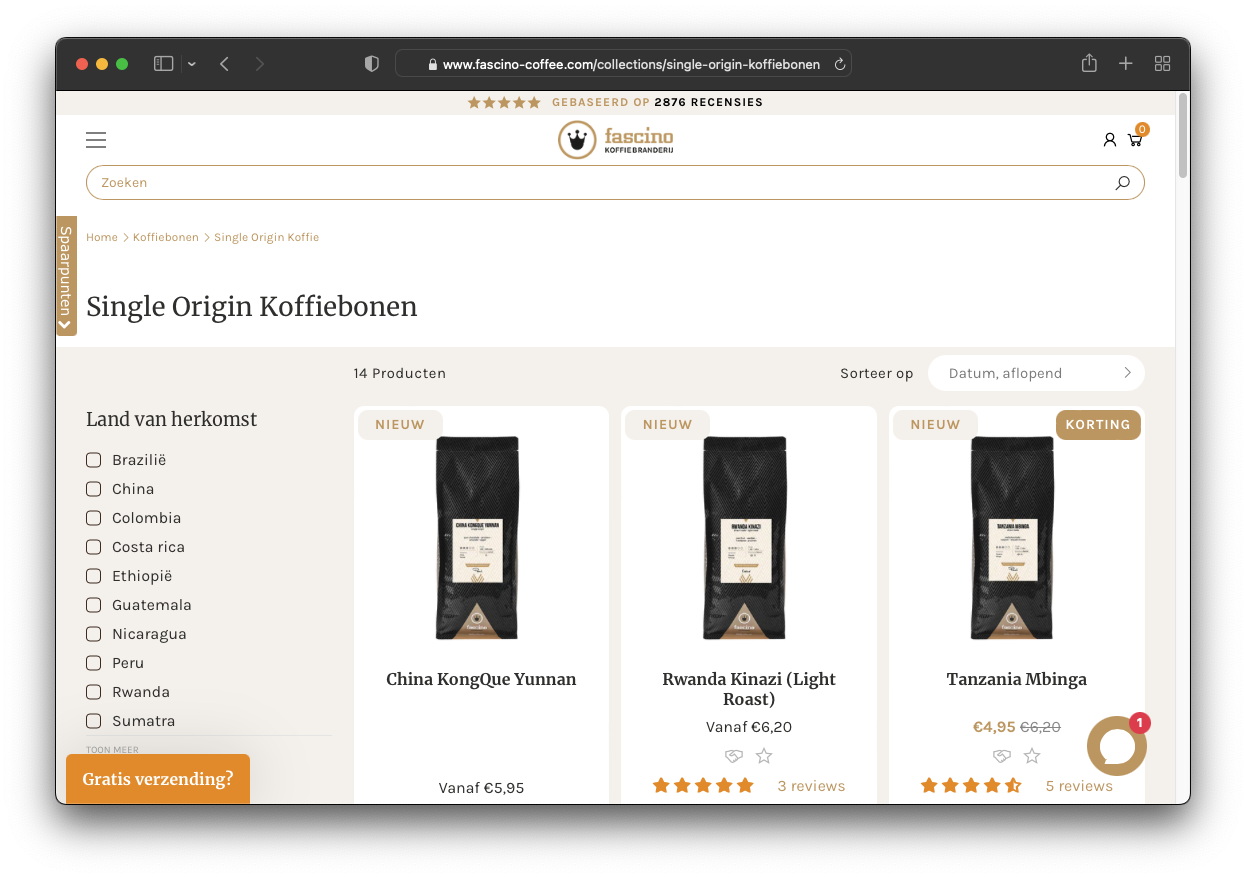Click the 2876 recensies banner text

[x=709, y=102]
